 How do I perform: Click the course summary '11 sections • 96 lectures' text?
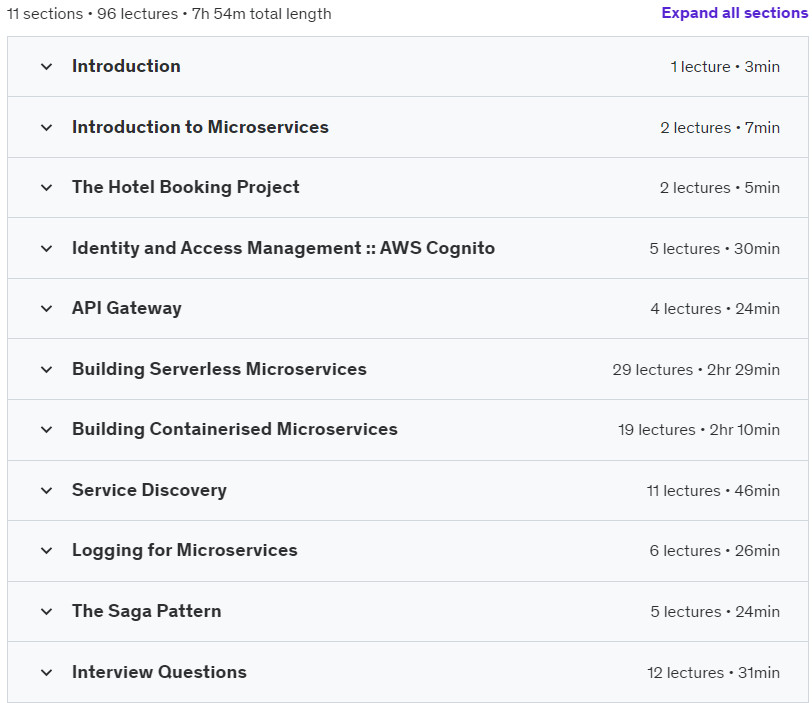click(93, 13)
